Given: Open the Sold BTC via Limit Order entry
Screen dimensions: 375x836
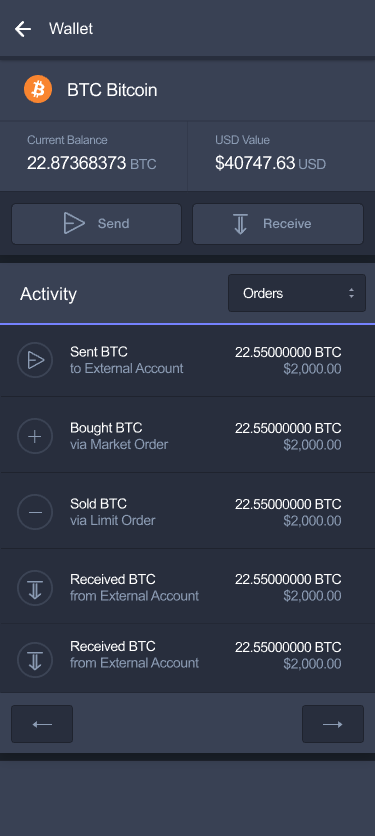Looking at the screenshot, I should [x=187, y=511].
